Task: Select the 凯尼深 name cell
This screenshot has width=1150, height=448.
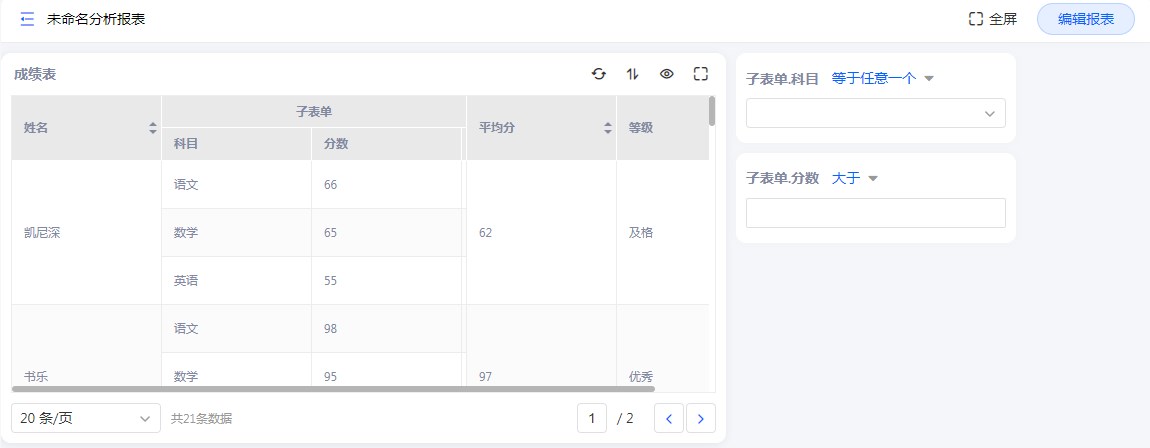Action: coord(43,233)
